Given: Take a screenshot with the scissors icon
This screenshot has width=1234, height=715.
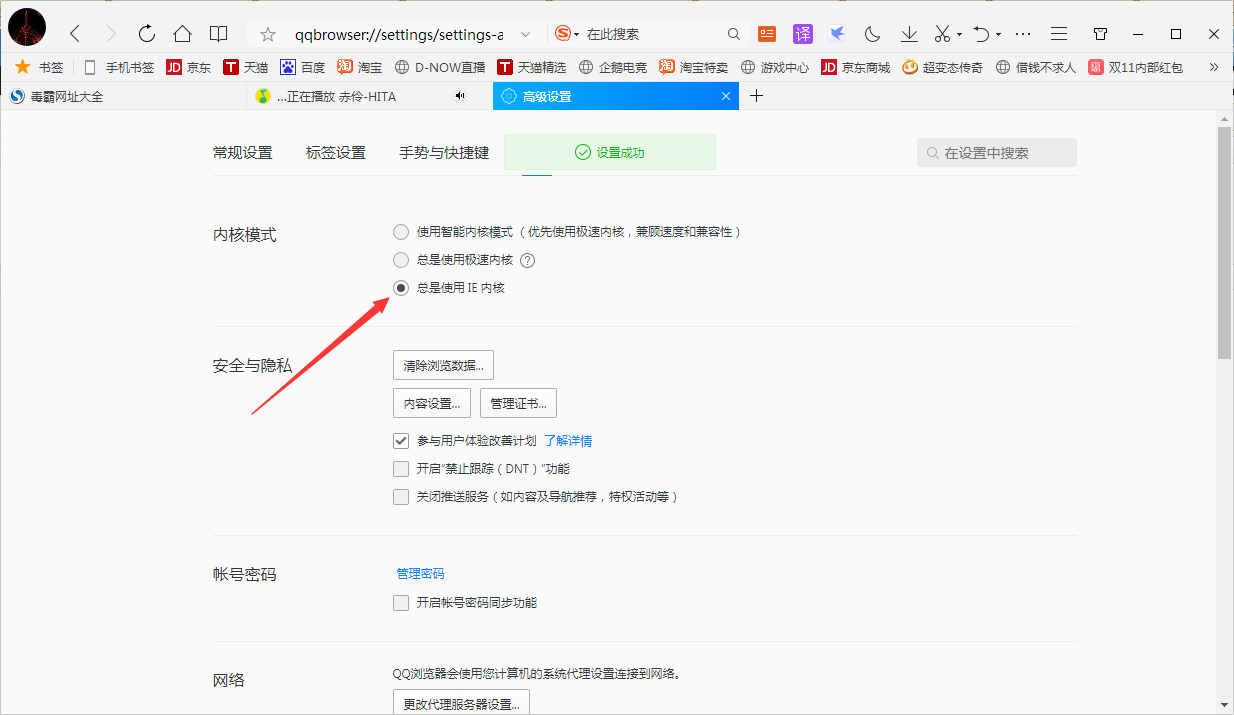Looking at the screenshot, I should tap(942, 33).
